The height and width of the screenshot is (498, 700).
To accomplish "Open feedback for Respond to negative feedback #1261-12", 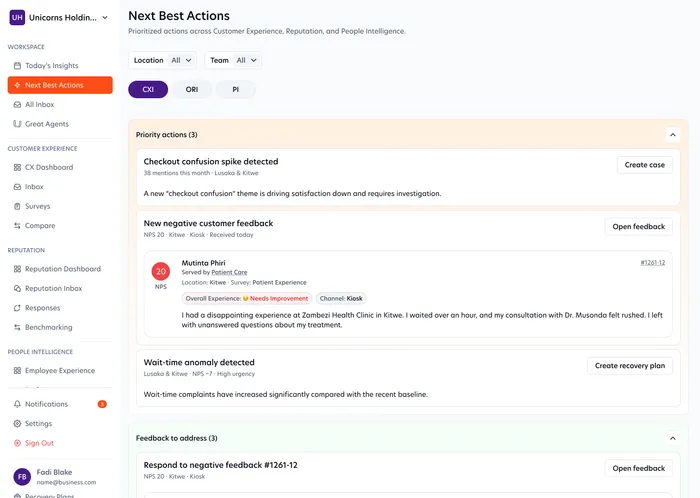I will tap(638, 468).
